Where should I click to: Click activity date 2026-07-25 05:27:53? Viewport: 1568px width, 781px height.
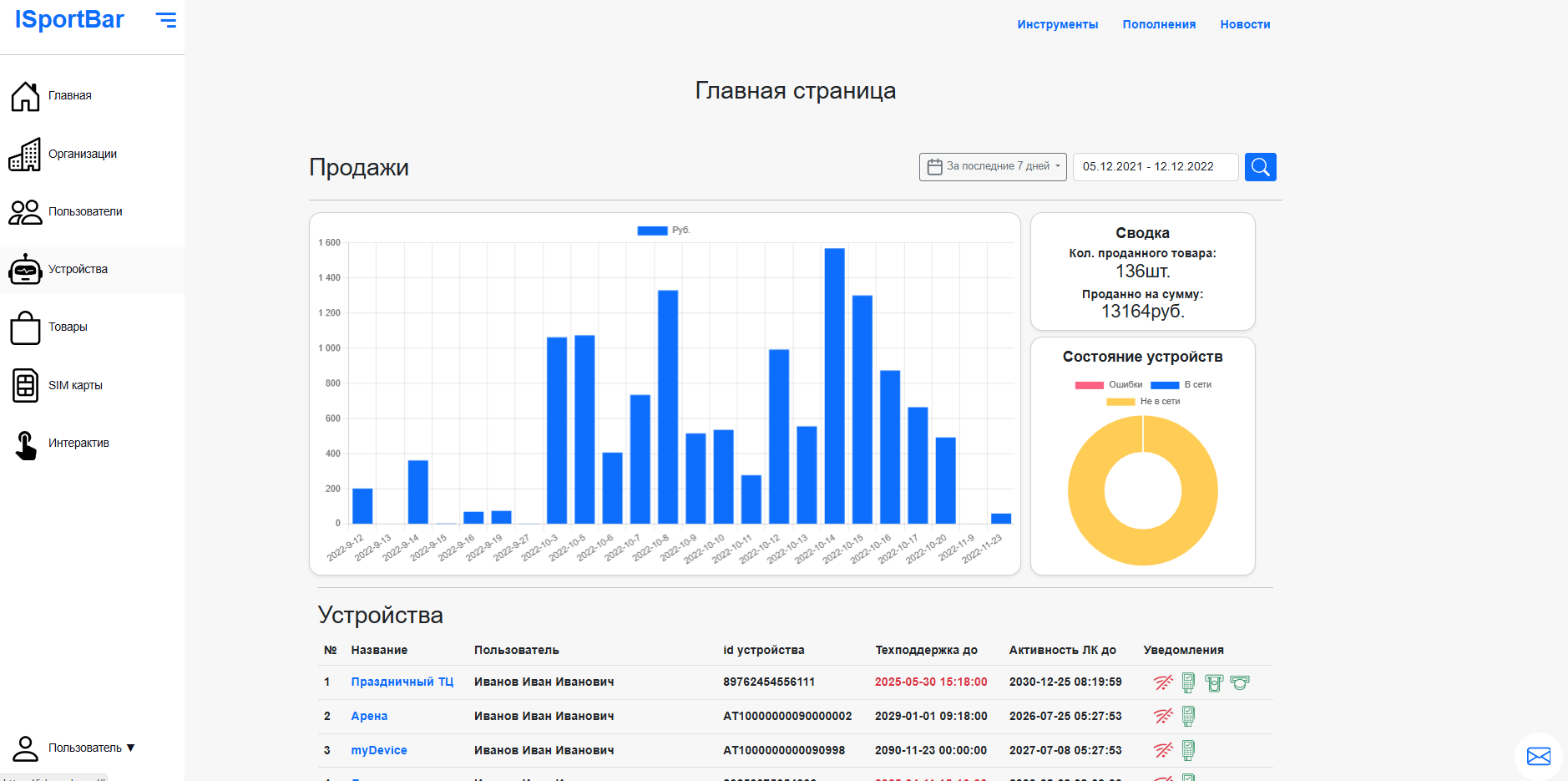click(x=1065, y=716)
